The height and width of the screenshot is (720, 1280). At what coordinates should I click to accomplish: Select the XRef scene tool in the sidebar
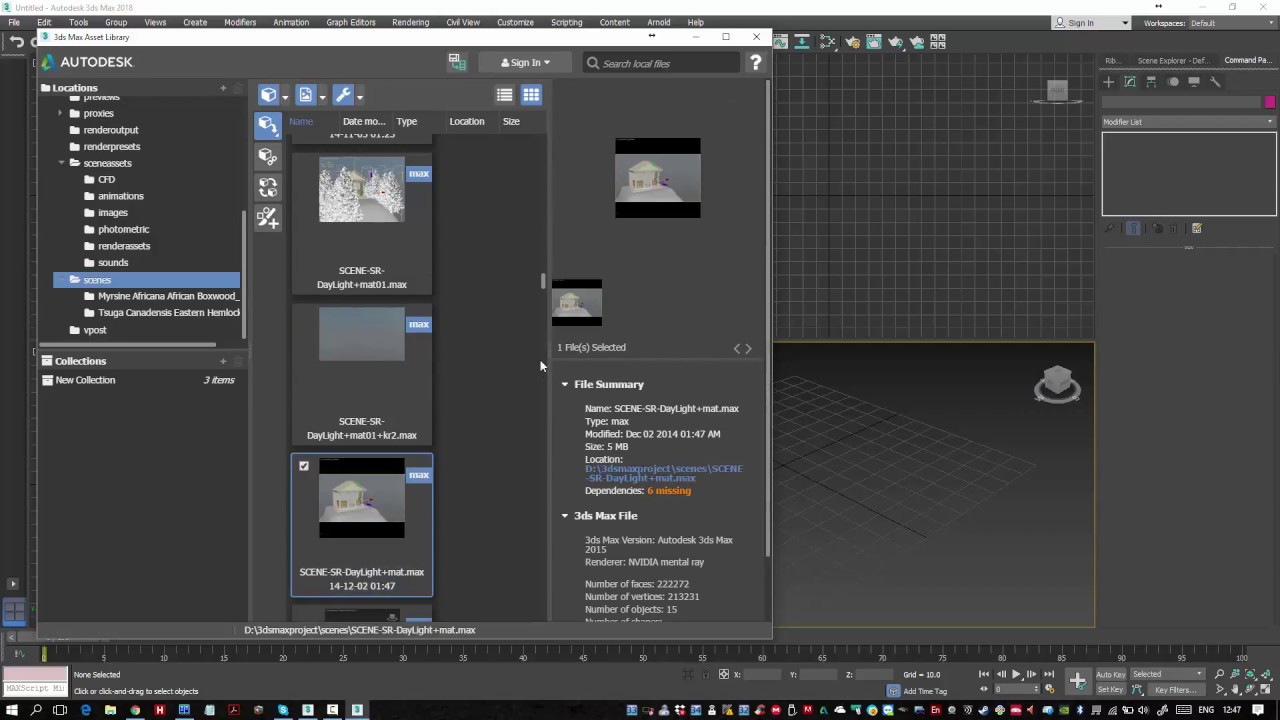coord(267,156)
